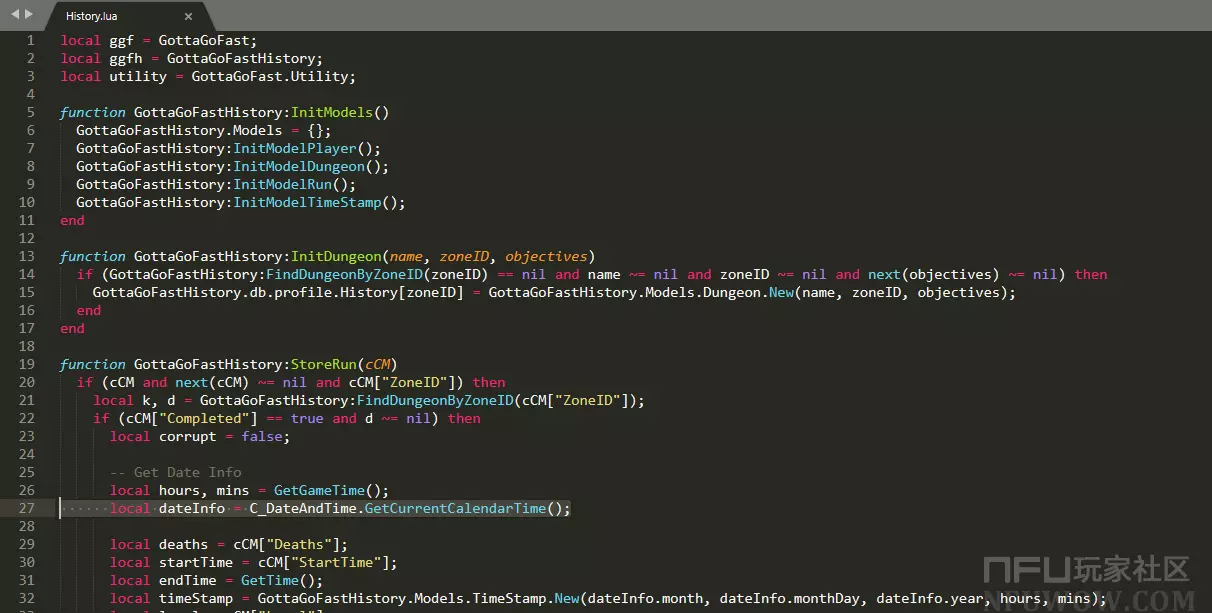Image resolution: width=1212 pixels, height=613 pixels.
Task: Click line number 19 in the gutter
Action: (26, 364)
